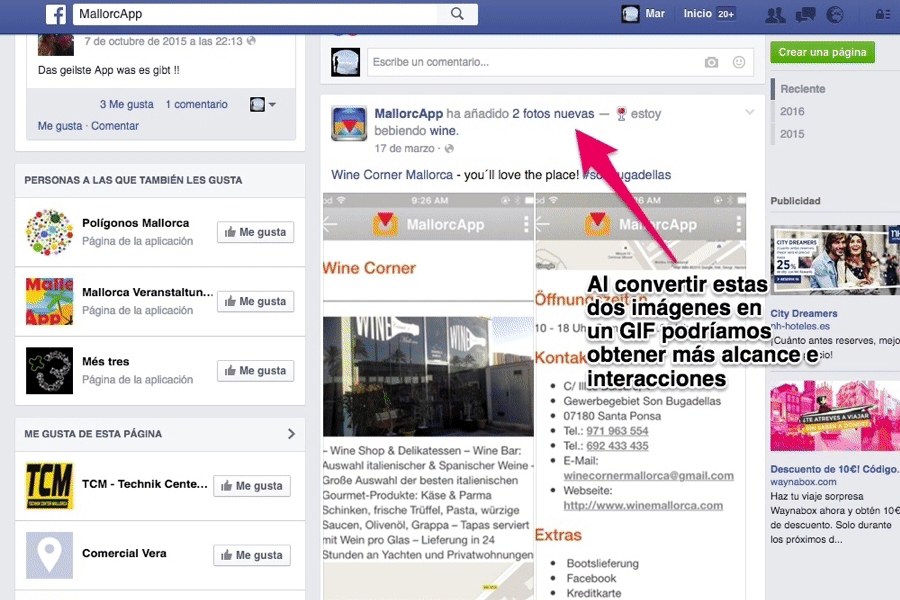900x600 pixels.
Task: Open the messages icon
Action: pos(805,14)
